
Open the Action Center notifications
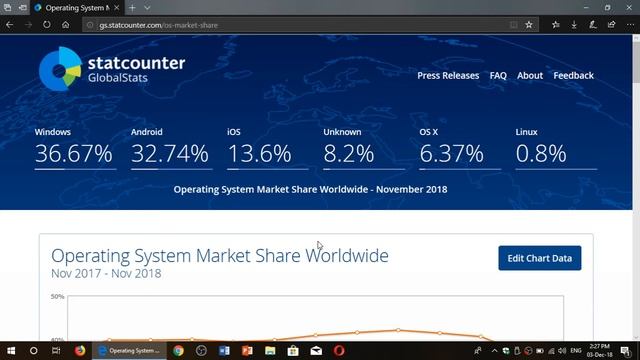click(x=625, y=351)
